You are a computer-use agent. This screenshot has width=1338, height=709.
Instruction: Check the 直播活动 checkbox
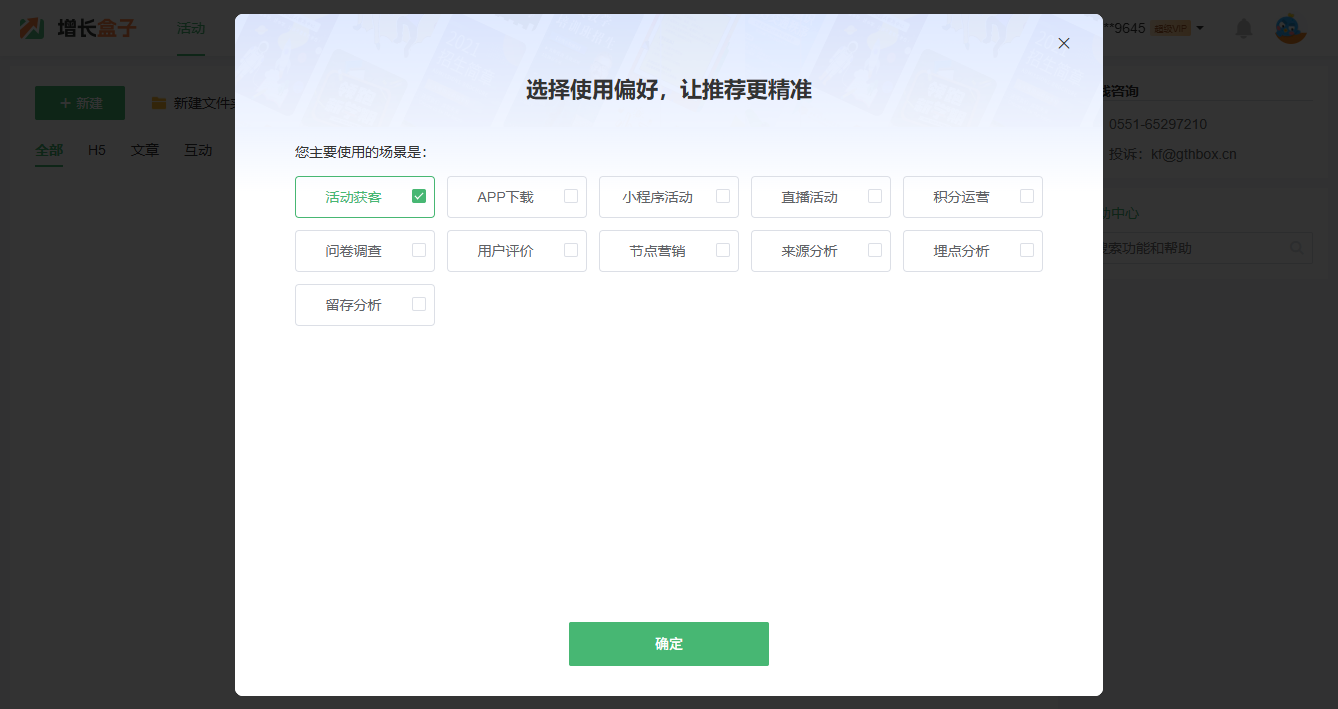click(x=875, y=197)
